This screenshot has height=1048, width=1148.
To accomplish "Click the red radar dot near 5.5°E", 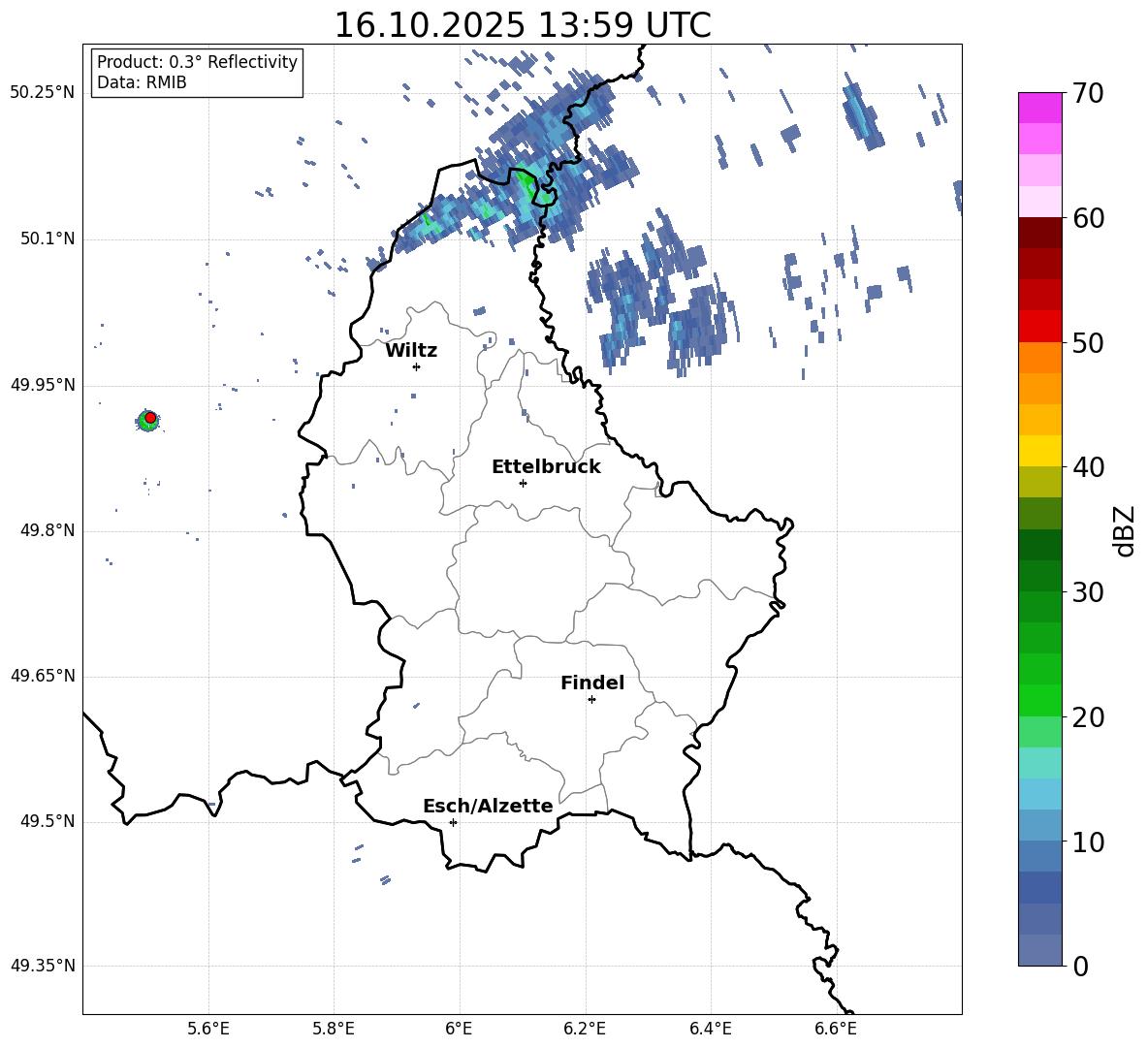I will pyautogui.click(x=150, y=417).
